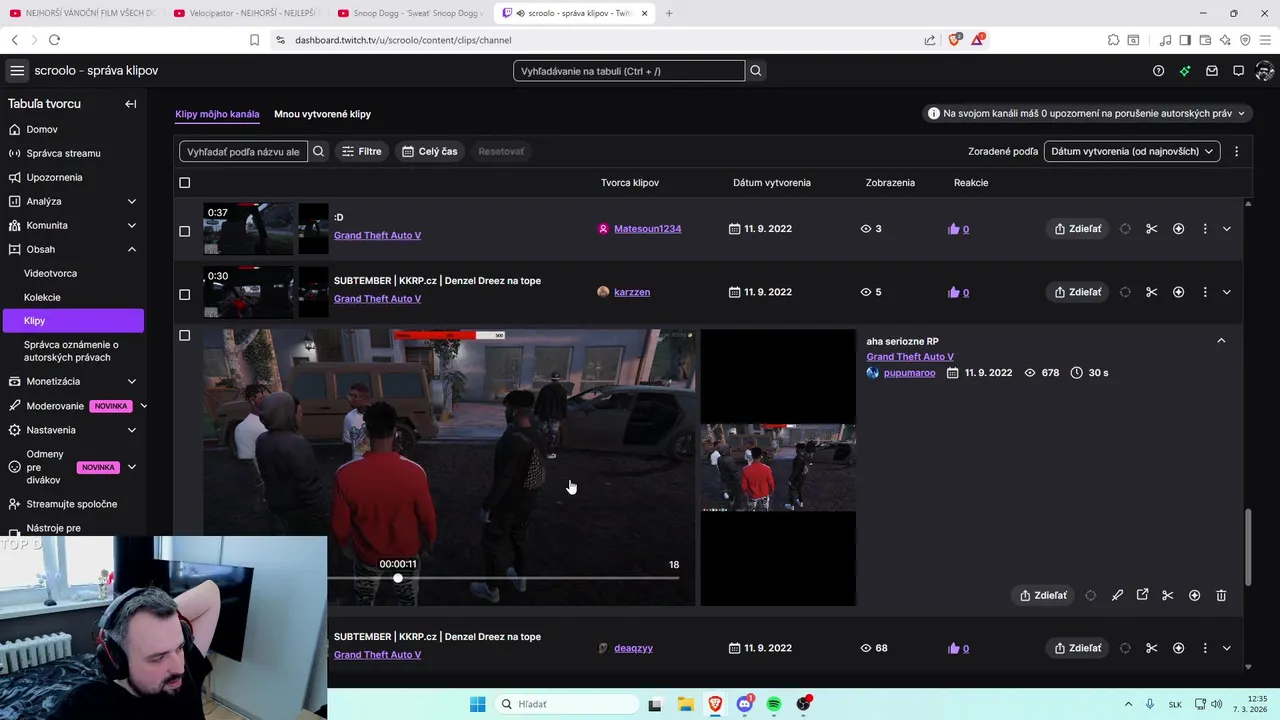Check the box for 'aha seriozne RP' clip
1280x720 pixels.
(x=184, y=336)
